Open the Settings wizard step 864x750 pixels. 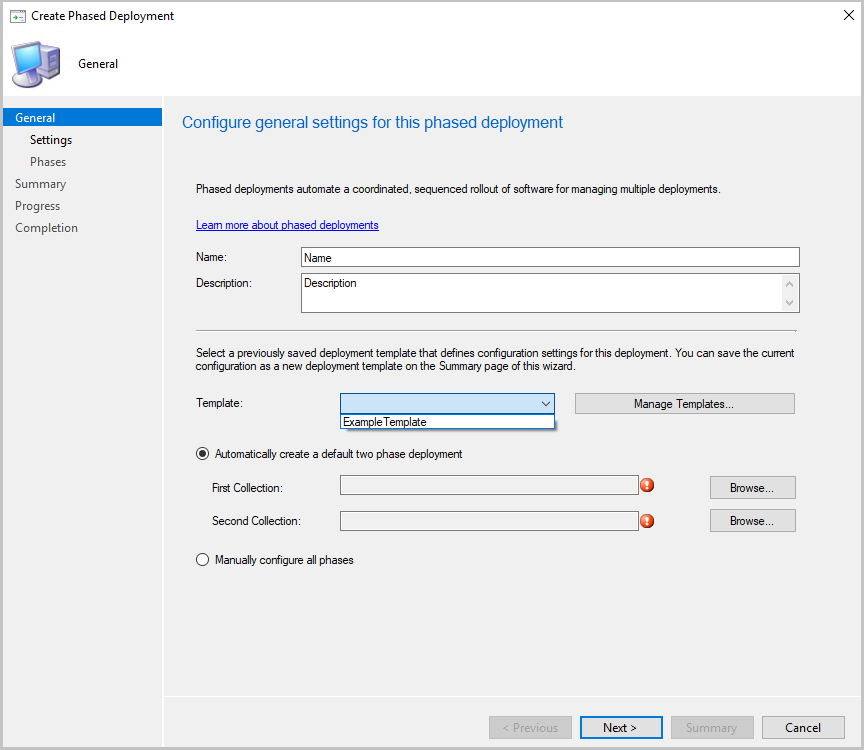coord(51,140)
